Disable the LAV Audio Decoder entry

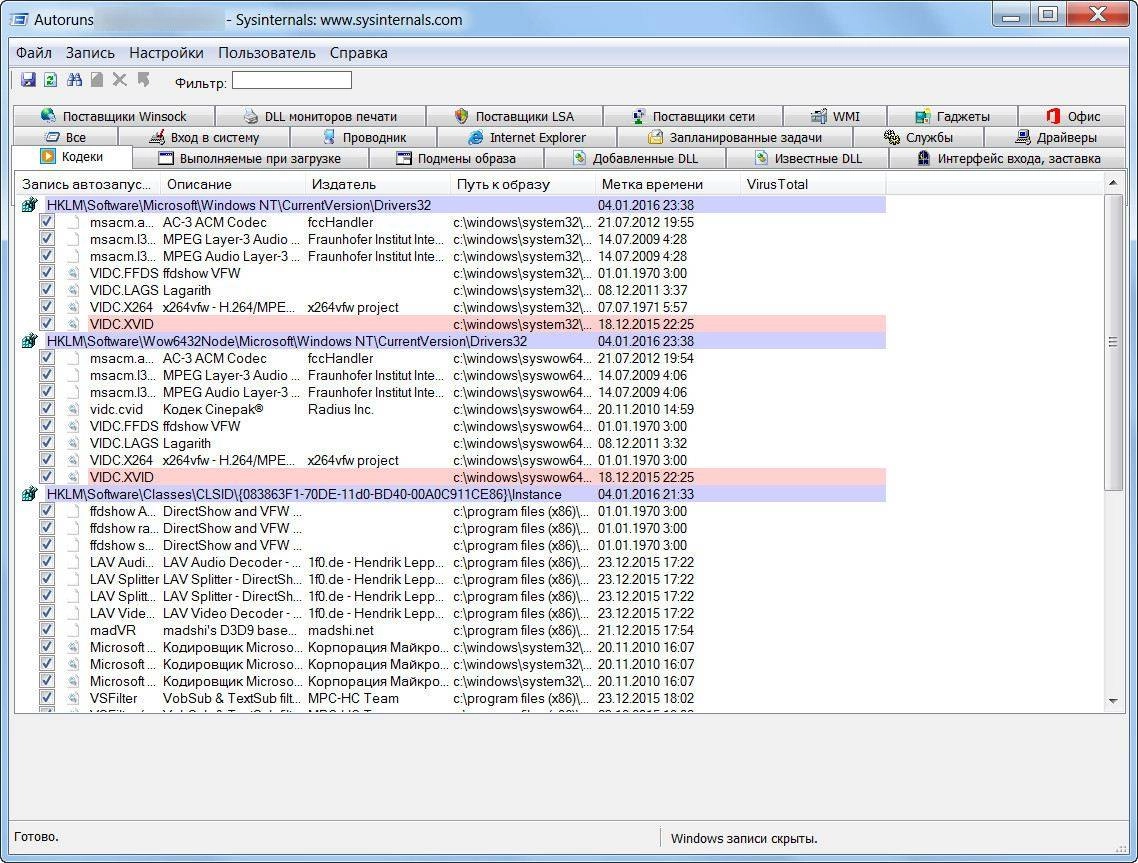click(x=46, y=561)
